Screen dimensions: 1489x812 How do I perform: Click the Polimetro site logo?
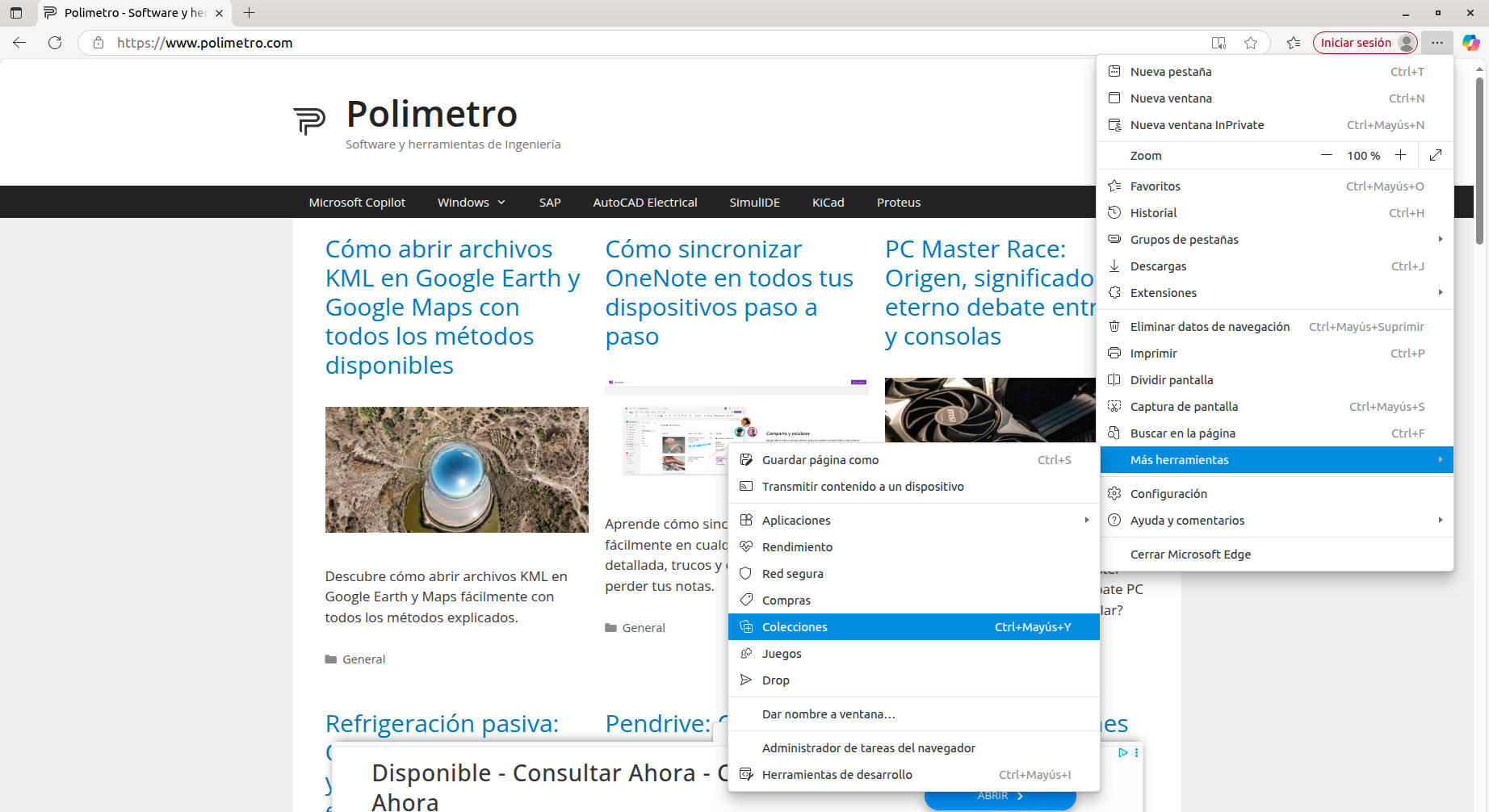(309, 121)
